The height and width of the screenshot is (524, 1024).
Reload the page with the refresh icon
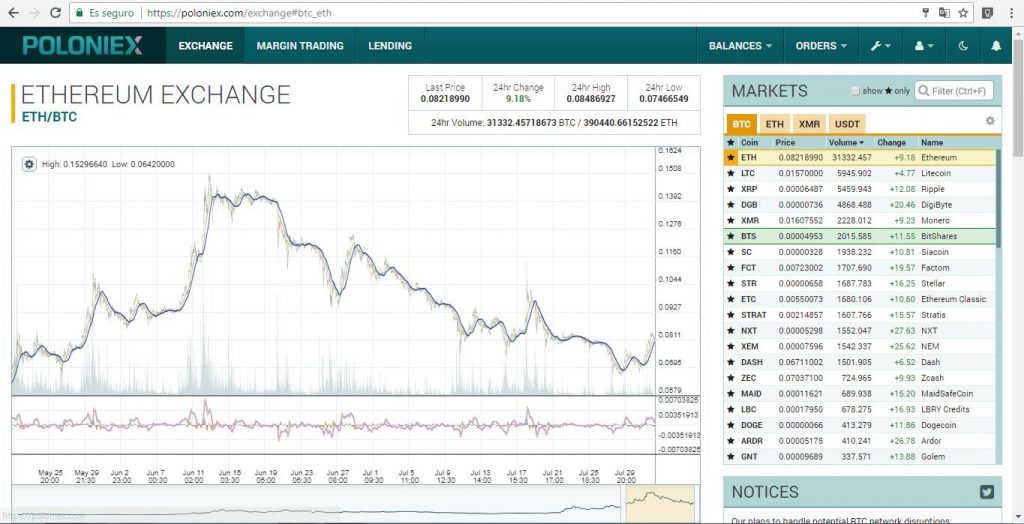56,12
